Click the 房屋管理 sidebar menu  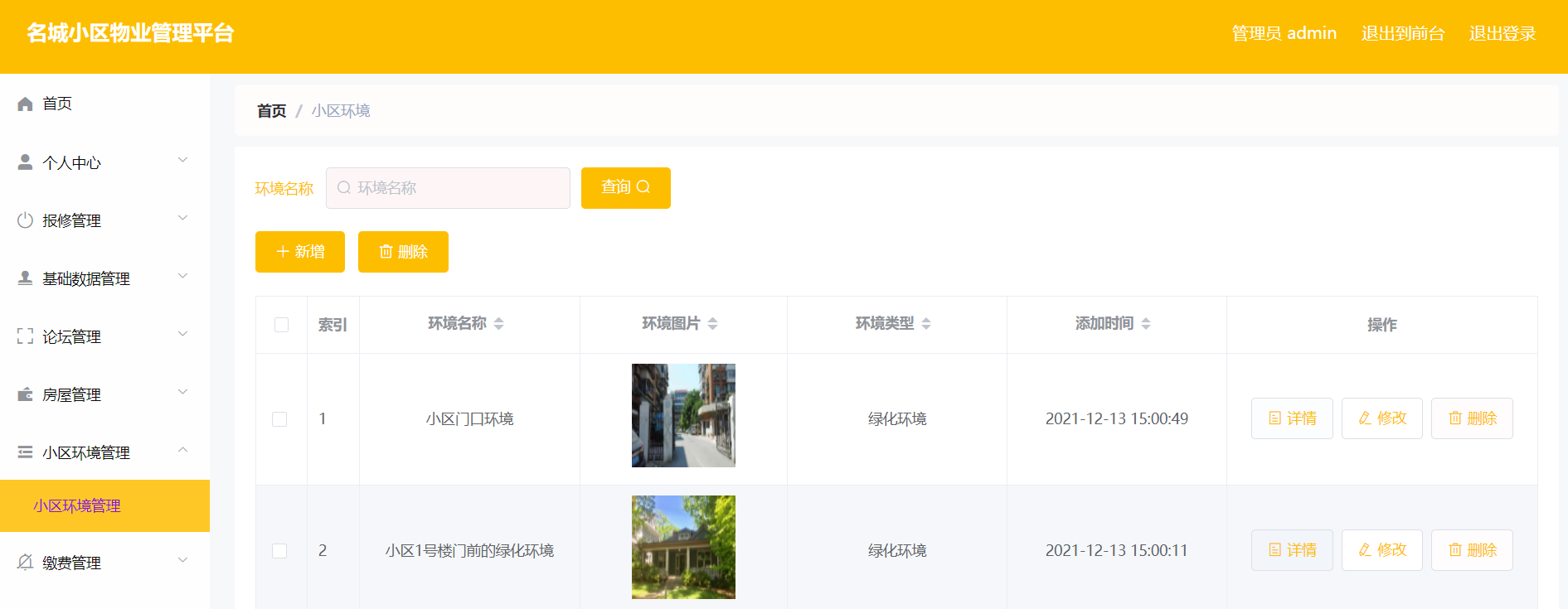[x=104, y=394]
